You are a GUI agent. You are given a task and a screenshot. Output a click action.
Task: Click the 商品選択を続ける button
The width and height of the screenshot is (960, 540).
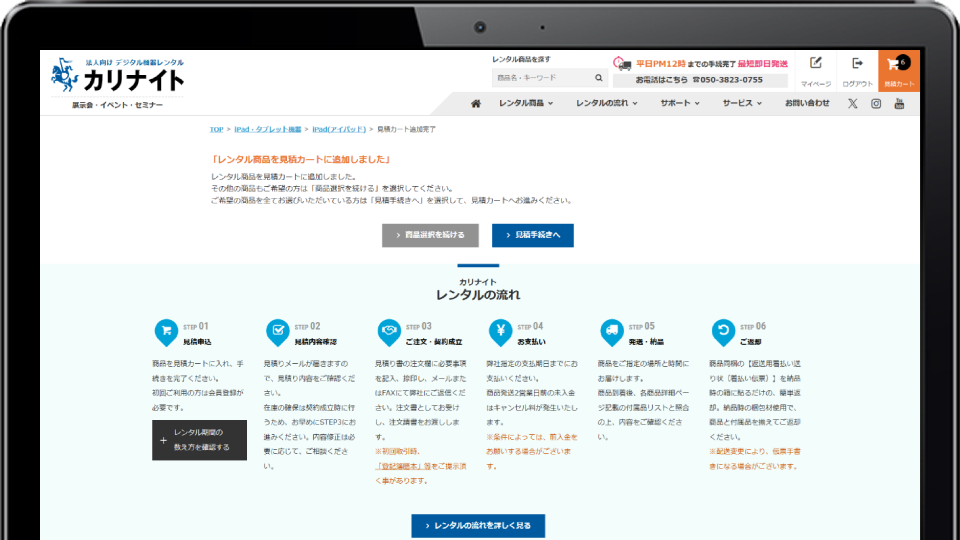430,235
